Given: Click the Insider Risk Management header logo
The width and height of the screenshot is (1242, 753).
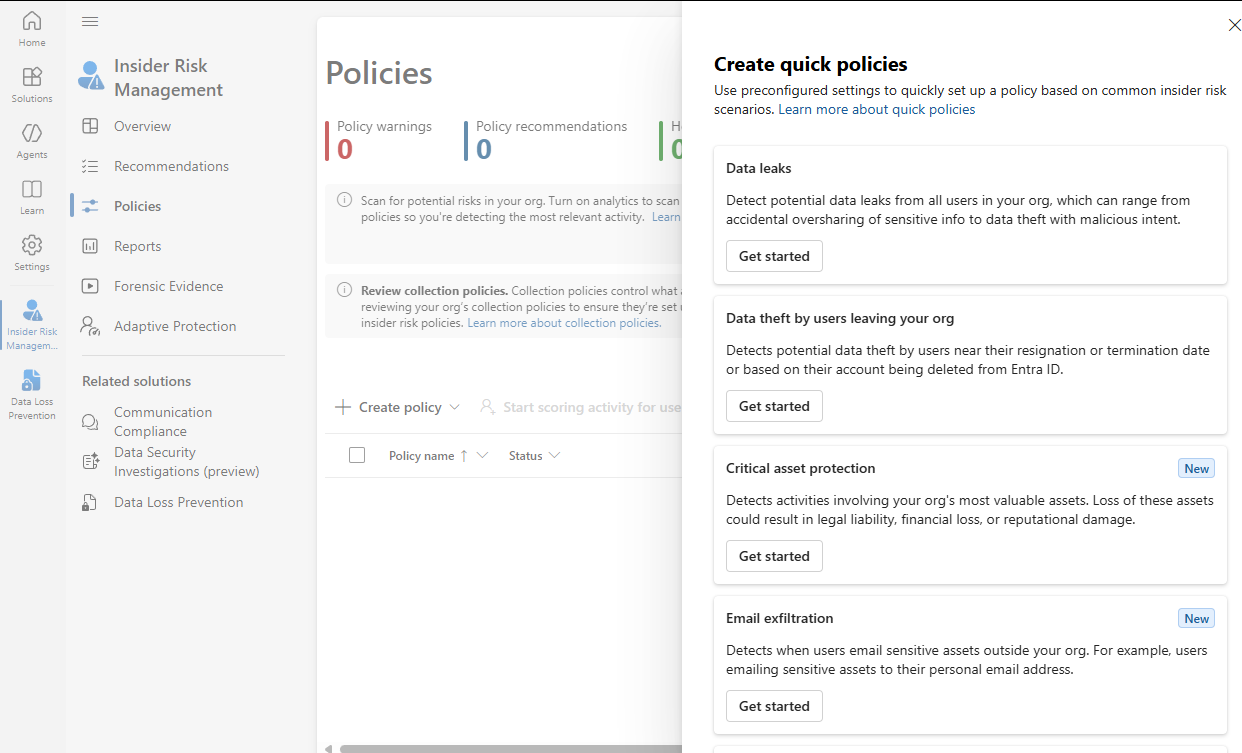Looking at the screenshot, I should click(x=91, y=76).
